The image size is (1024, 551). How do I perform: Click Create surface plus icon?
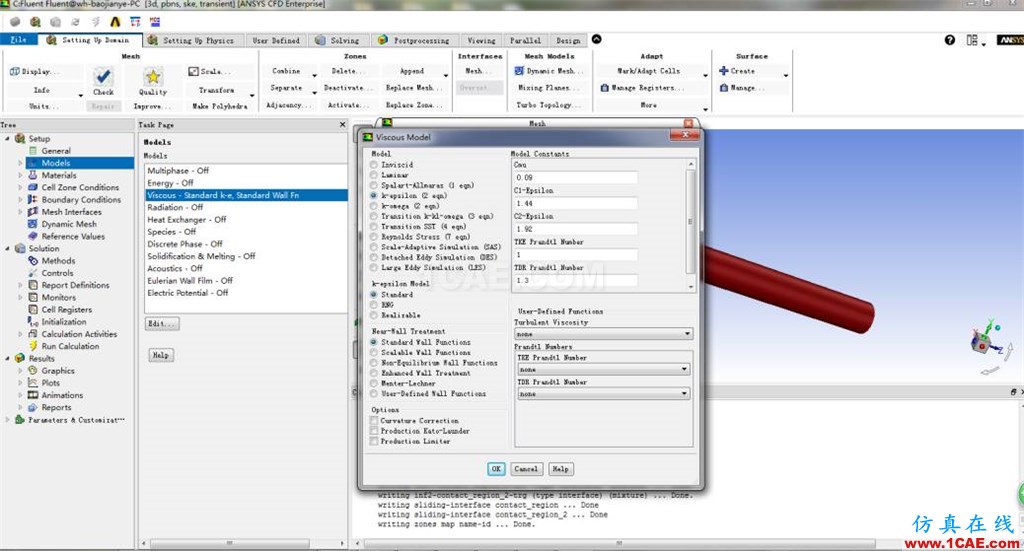(724, 71)
